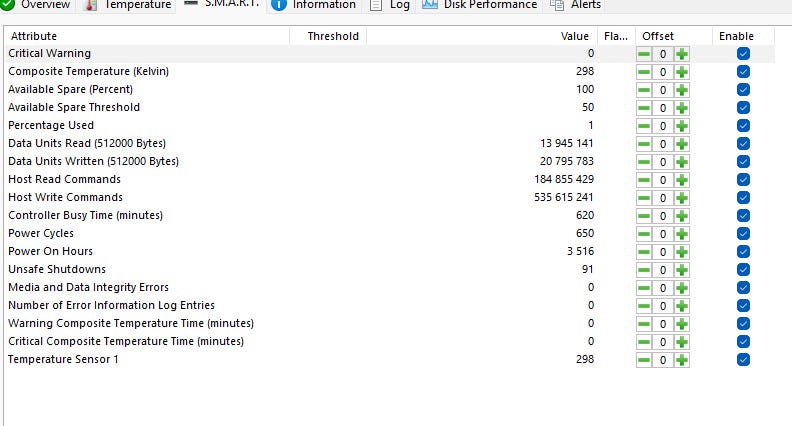Decrease offset for Power On Hours
The width and height of the screenshot is (792, 426).
pyautogui.click(x=644, y=252)
